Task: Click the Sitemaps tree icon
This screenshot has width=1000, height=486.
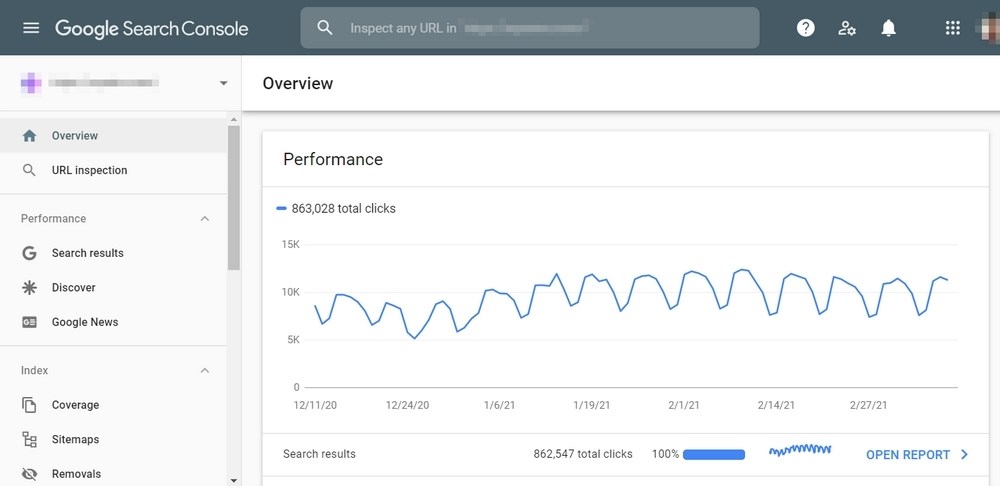Action: click(29, 439)
